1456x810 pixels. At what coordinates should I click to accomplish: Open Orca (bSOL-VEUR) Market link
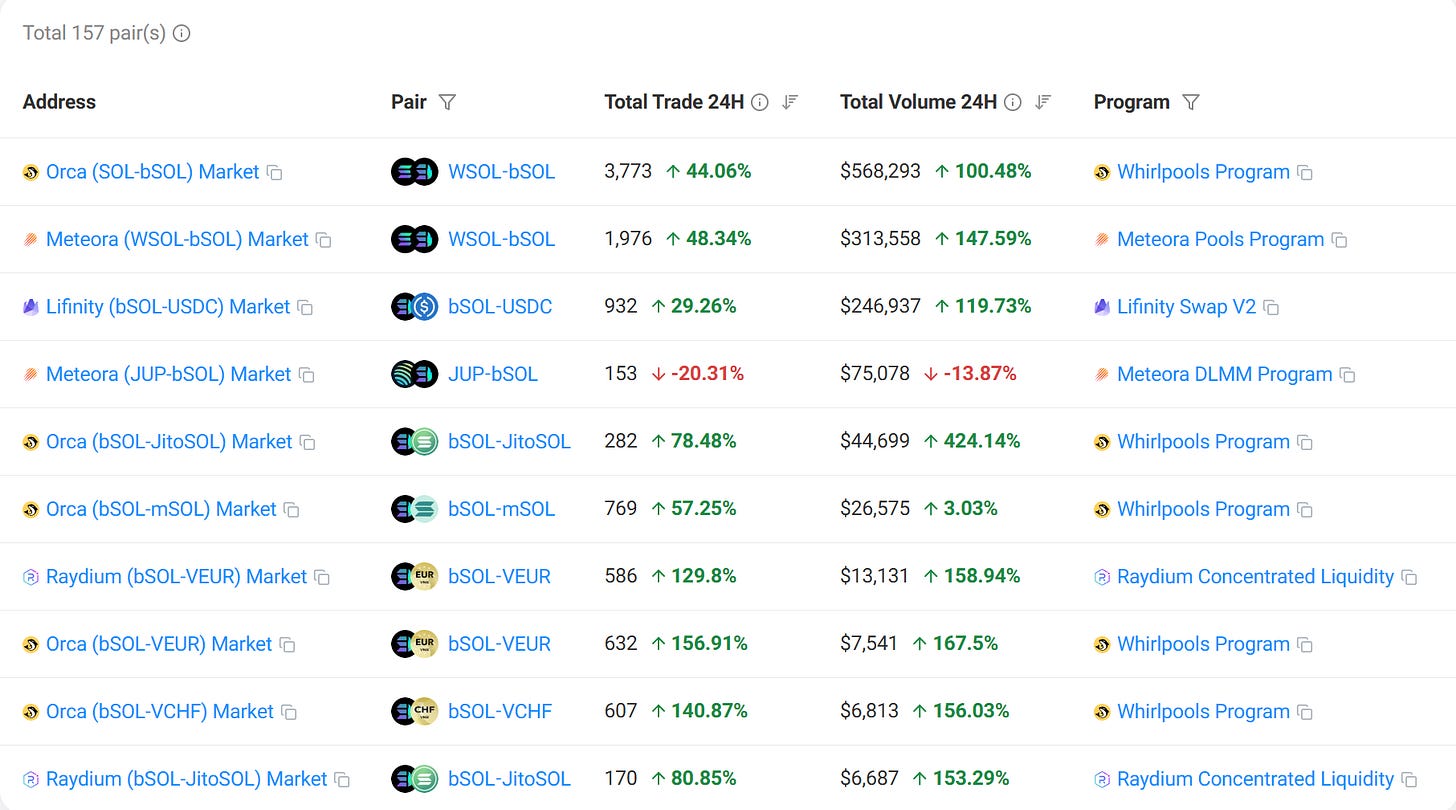[159, 644]
